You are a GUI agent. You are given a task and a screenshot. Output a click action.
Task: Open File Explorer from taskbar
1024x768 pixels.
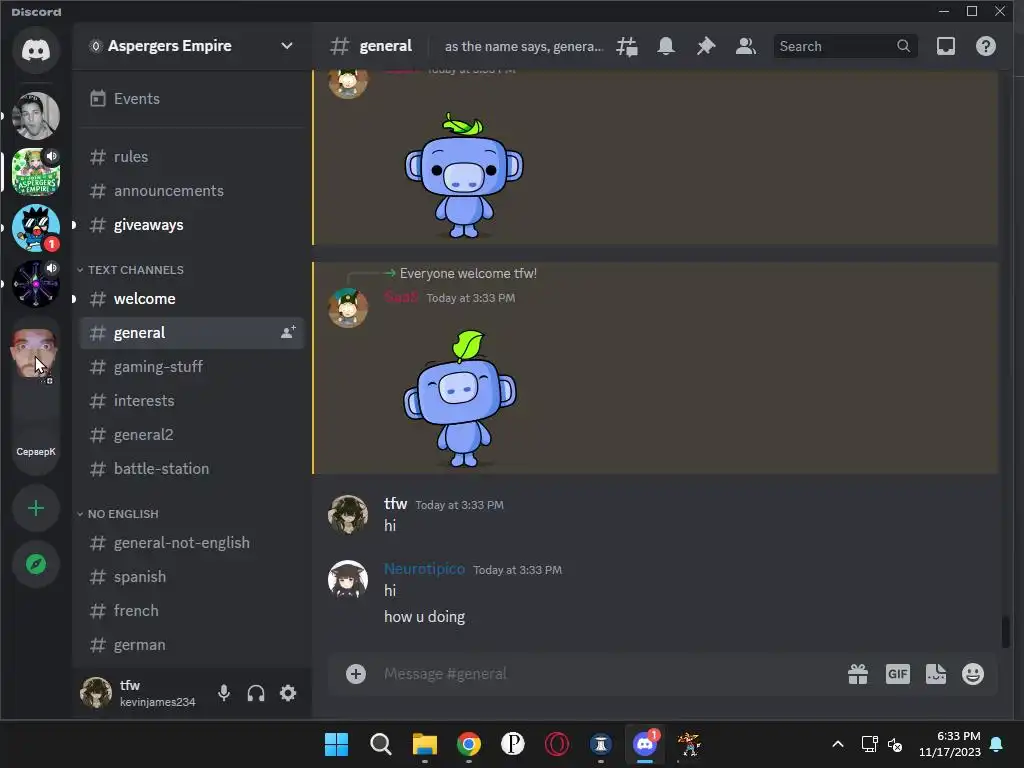424,744
